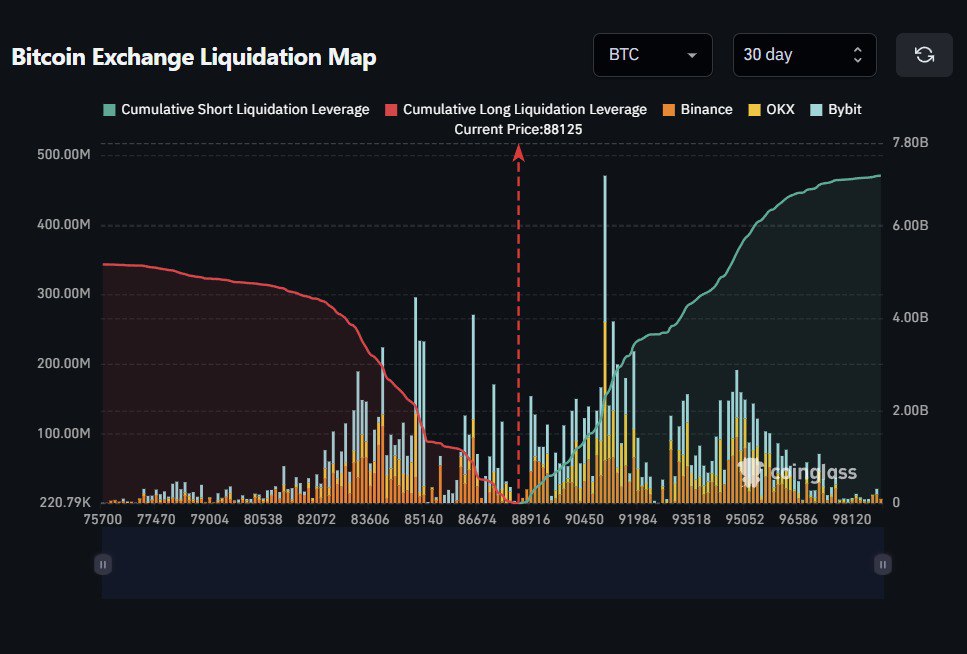
Task: Click the right range selector handle icon
Action: (x=881, y=564)
